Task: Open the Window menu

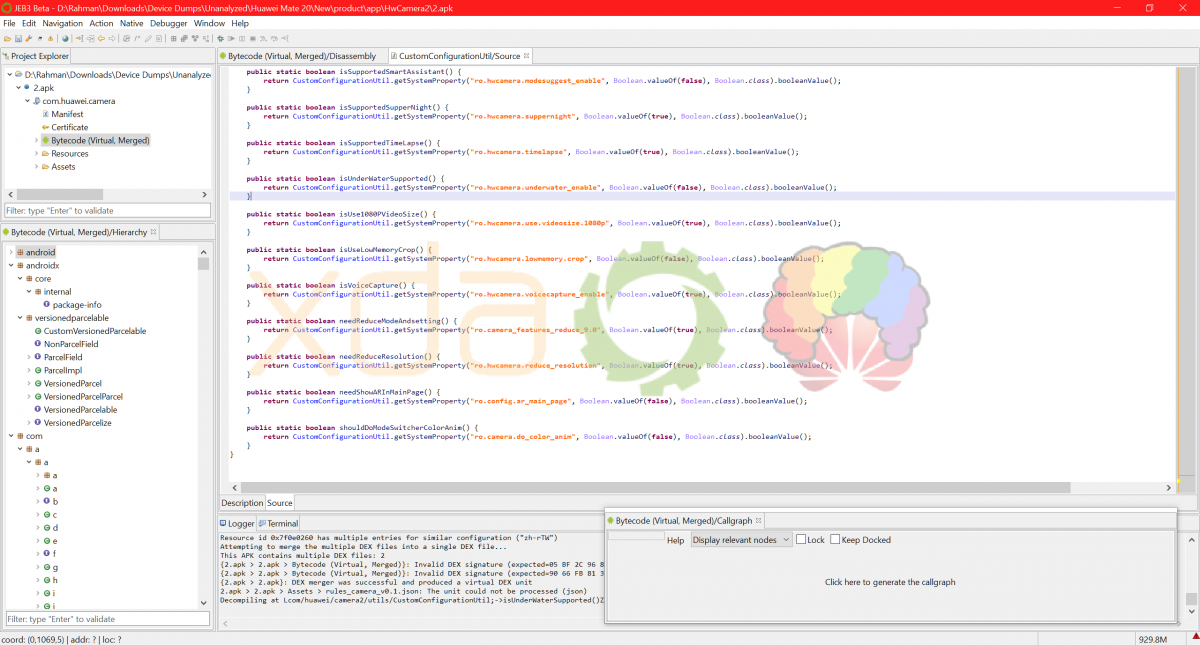Action: click(x=209, y=23)
